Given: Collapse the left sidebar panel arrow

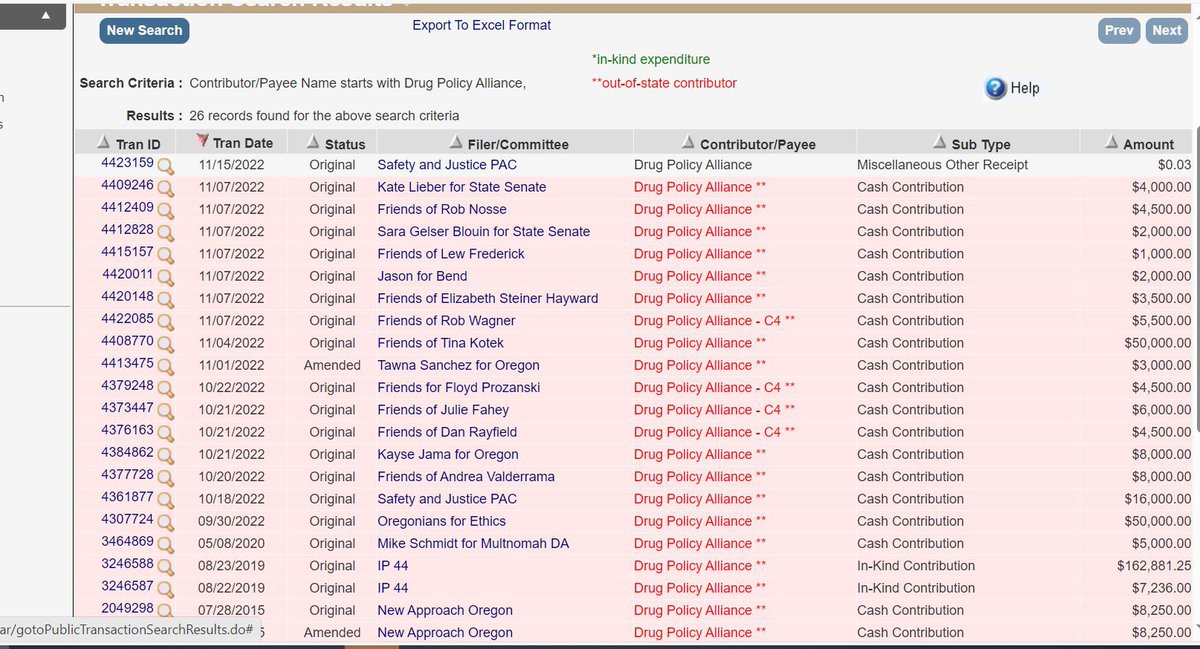Looking at the screenshot, I should coord(44,17).
